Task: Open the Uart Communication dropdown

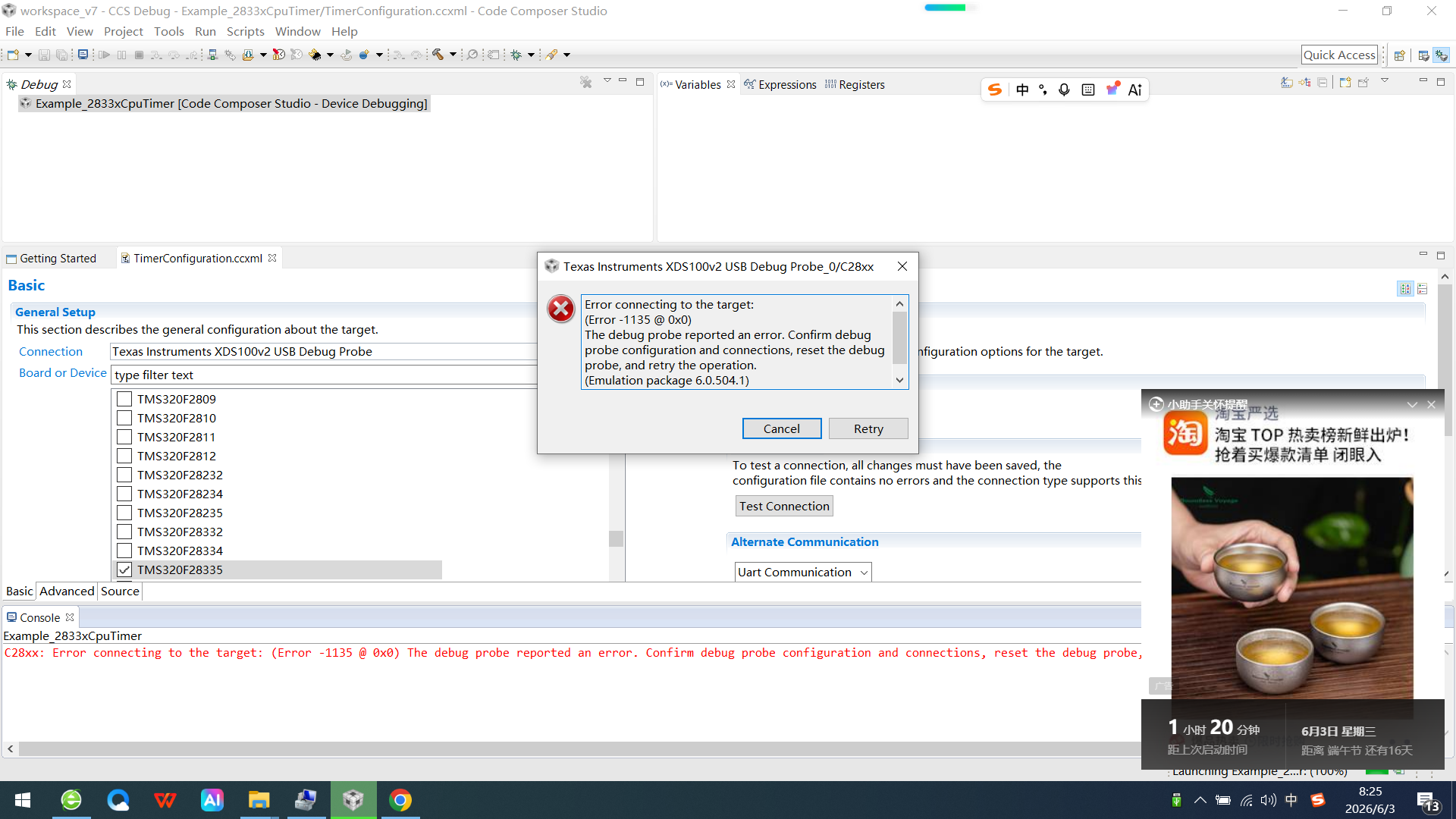Action: click(803, 572)
